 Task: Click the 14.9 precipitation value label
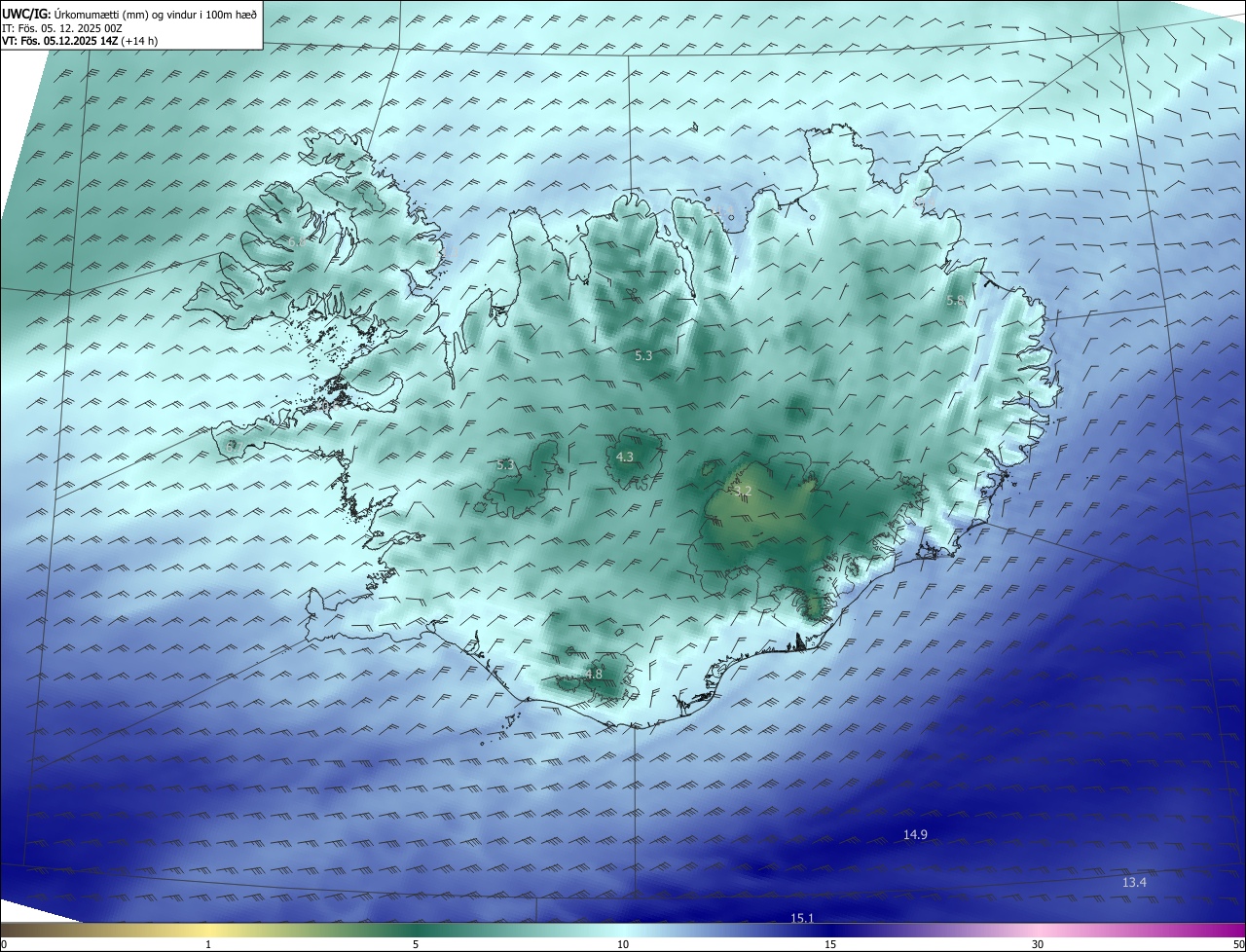pos(915,834)
